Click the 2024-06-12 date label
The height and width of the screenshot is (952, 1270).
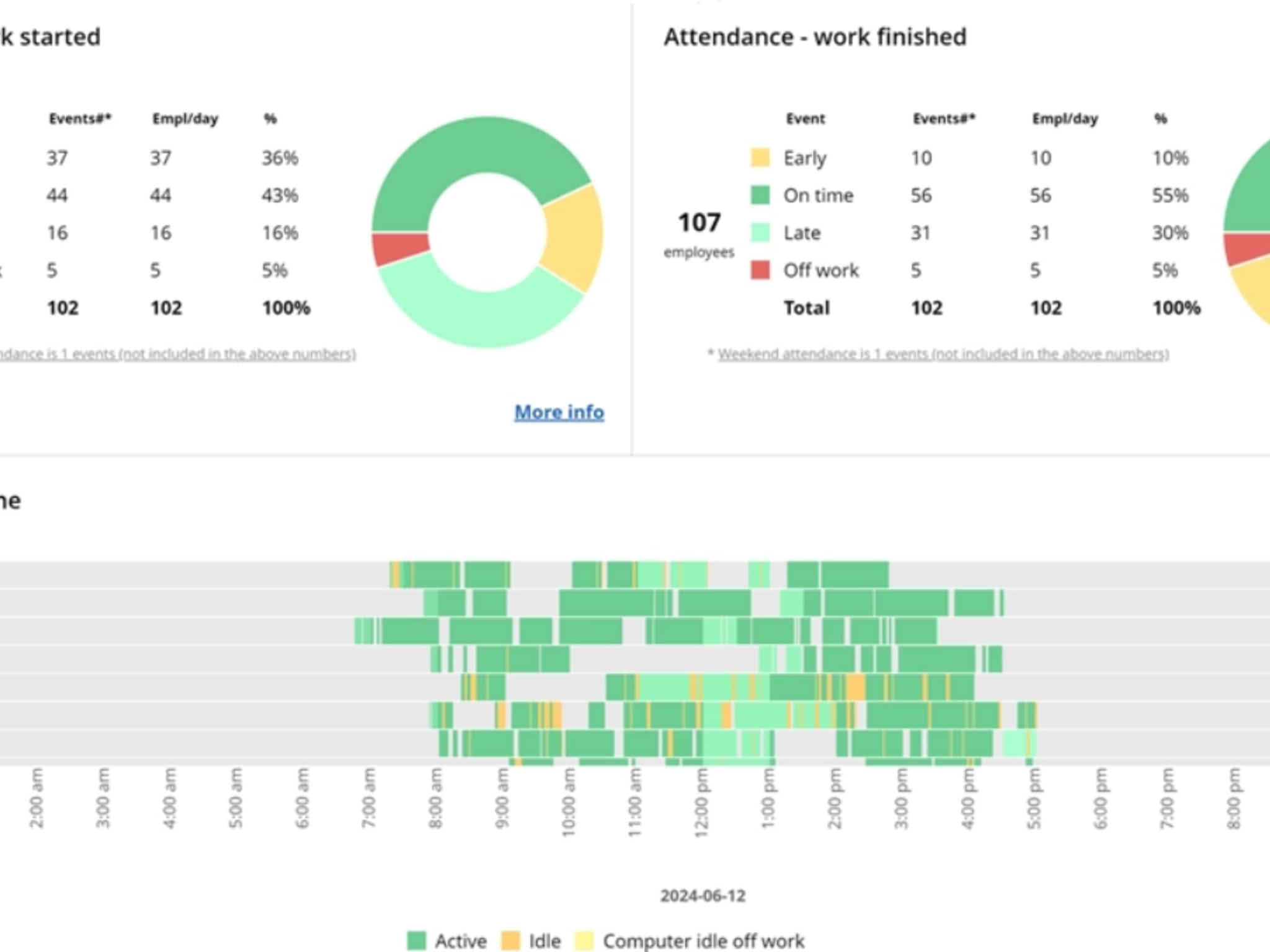click(x=703, y=896)
